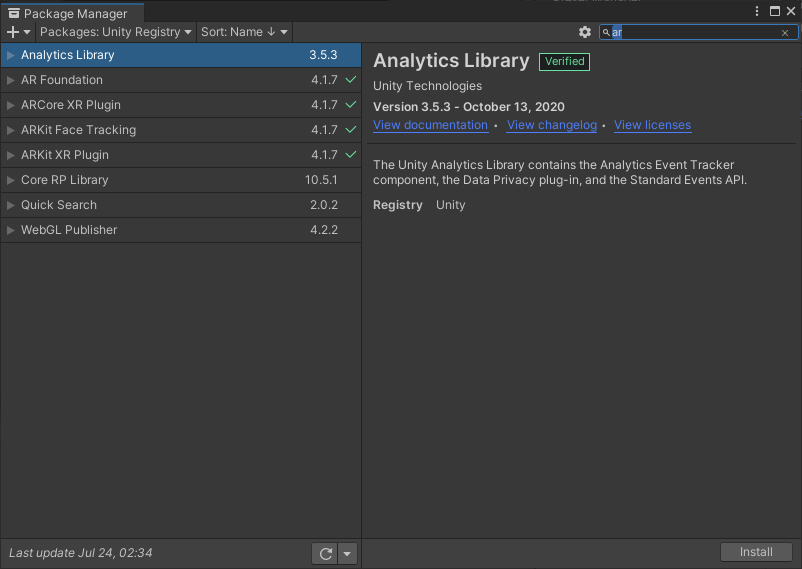Viewport: 802px width, 569px height.
Task: Expand the Core RP Library arrow
Action: pos(11,180)
